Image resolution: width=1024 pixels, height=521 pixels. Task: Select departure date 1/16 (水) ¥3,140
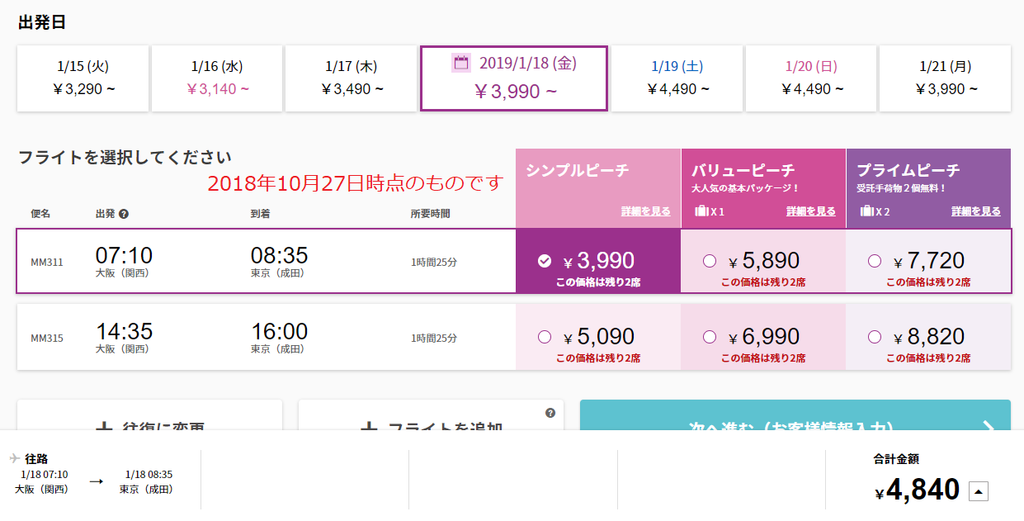[217, 78]
